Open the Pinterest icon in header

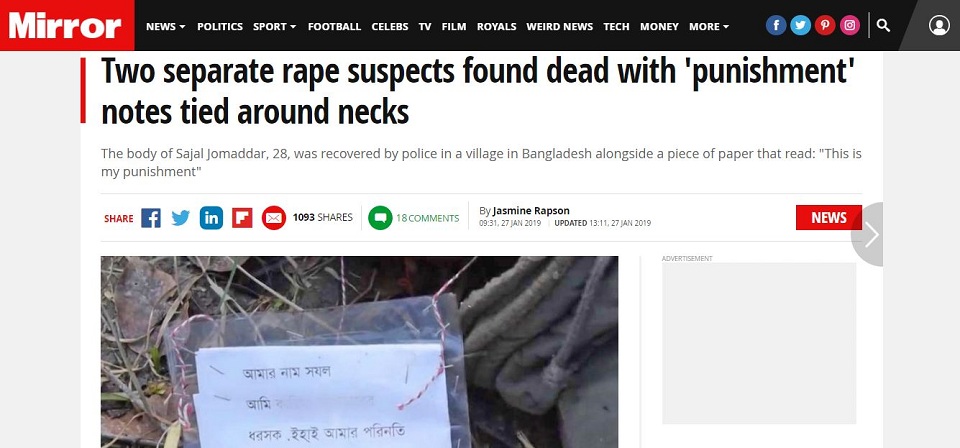click(x=825, y=25)
